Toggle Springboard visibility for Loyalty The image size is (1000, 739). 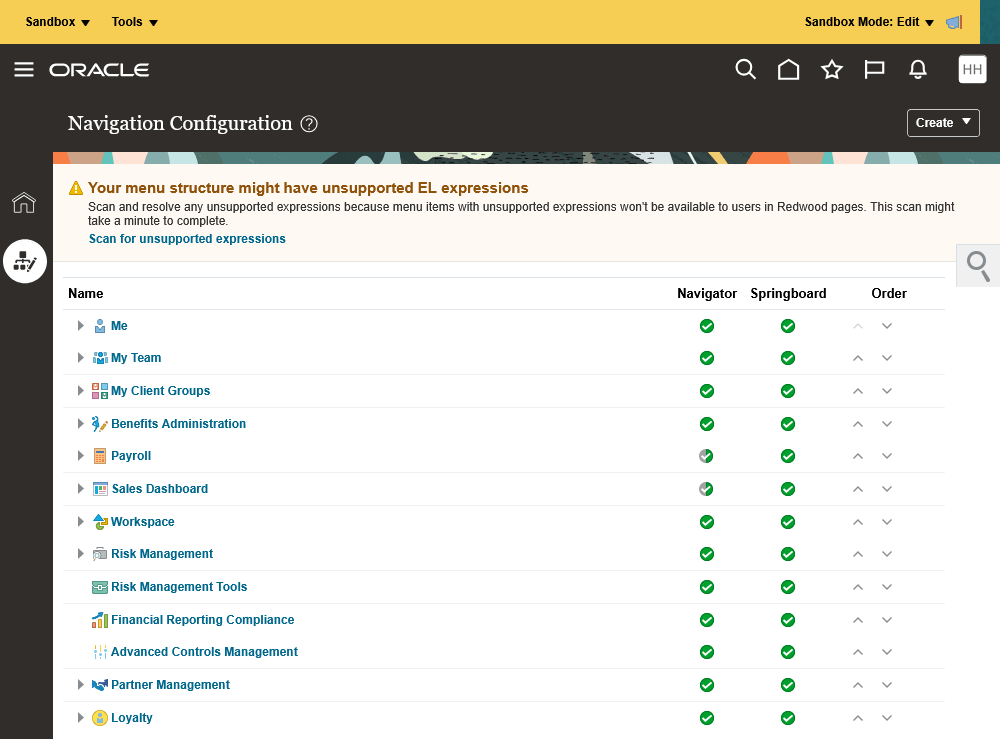788,718
